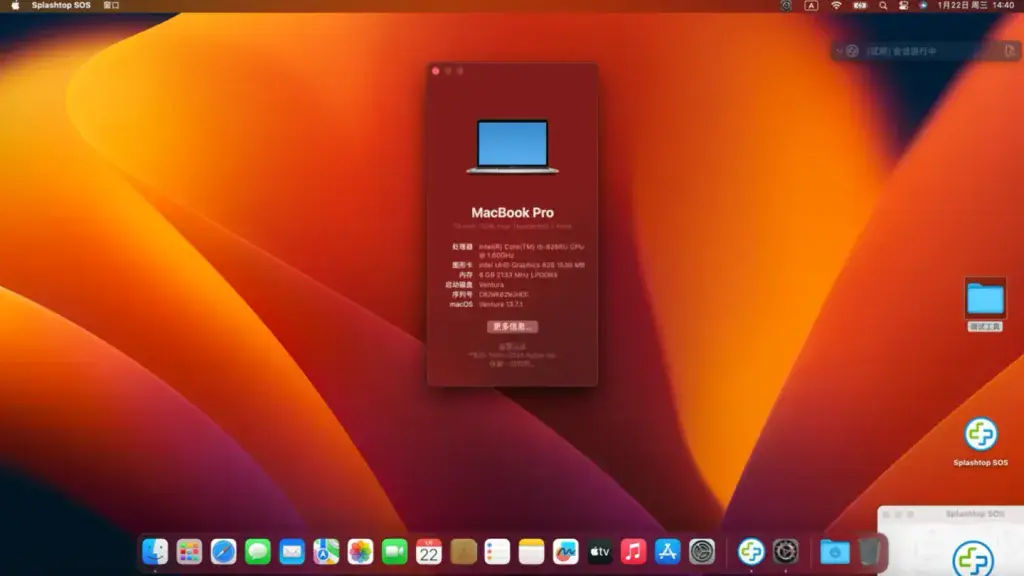Screen dimensions: 1024x576
Task: Open Calendar showing 22 in Dock
Action: pos(428,552)
